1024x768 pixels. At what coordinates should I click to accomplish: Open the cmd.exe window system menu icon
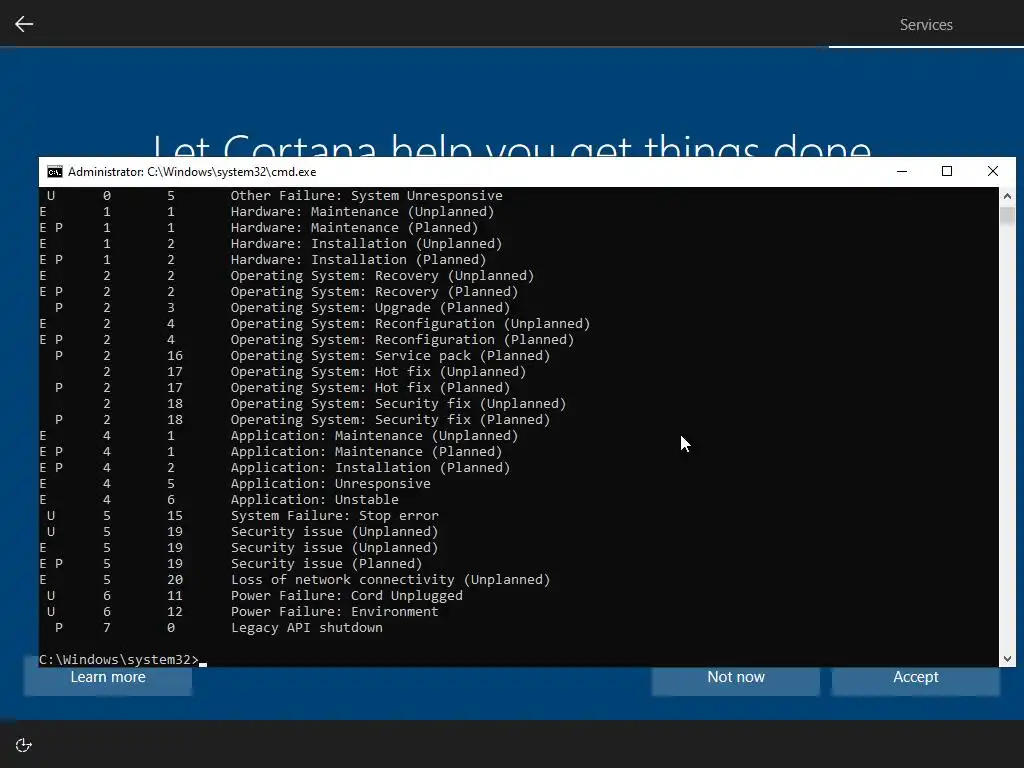55,172
